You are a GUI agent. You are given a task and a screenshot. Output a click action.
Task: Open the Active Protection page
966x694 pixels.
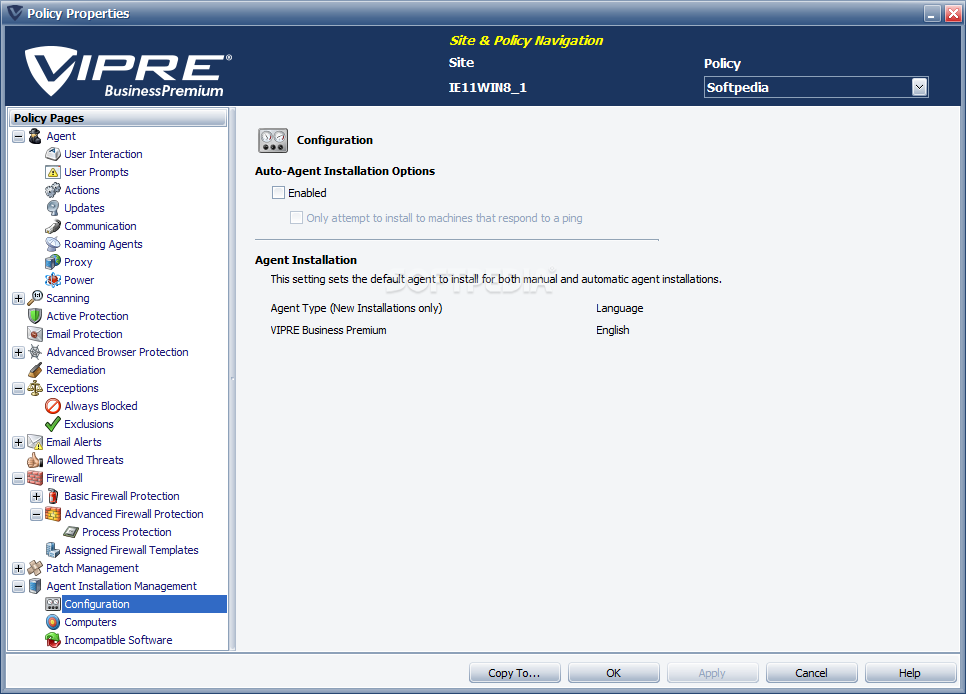[87, 316]
